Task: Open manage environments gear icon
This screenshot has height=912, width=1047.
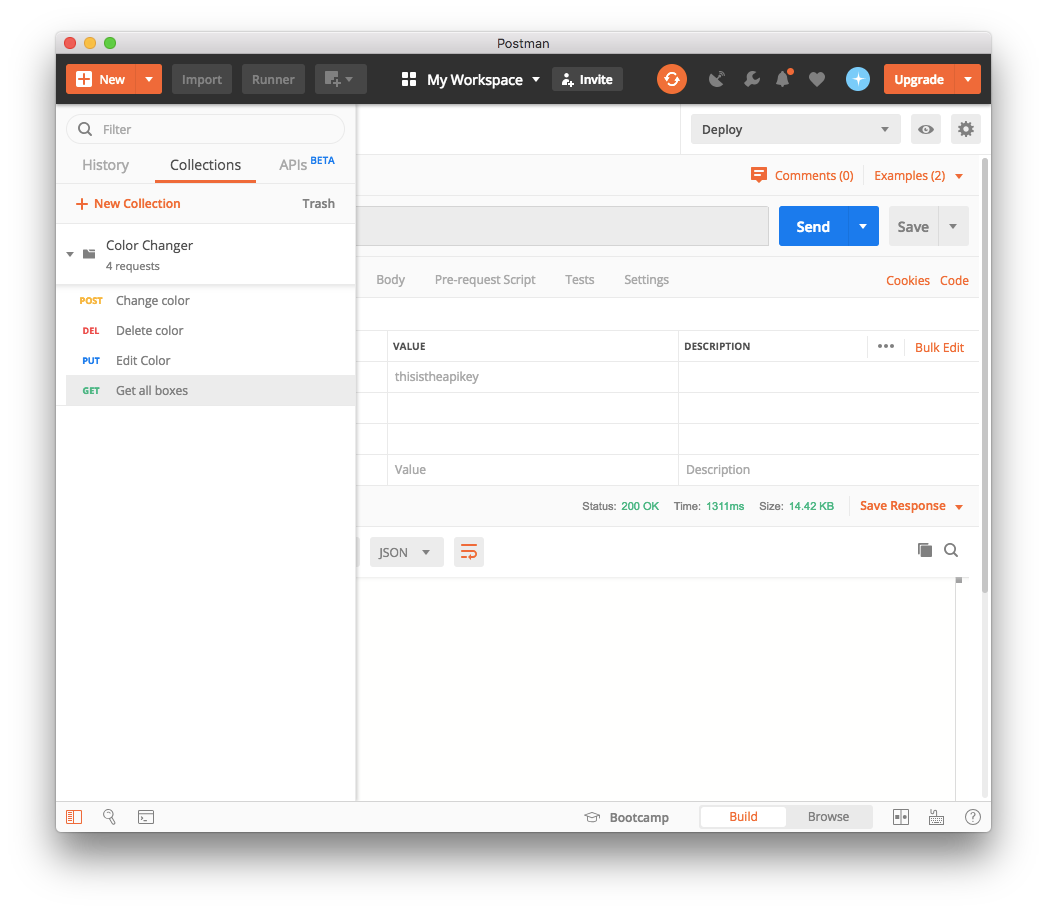Action: [x=966, y=129]
